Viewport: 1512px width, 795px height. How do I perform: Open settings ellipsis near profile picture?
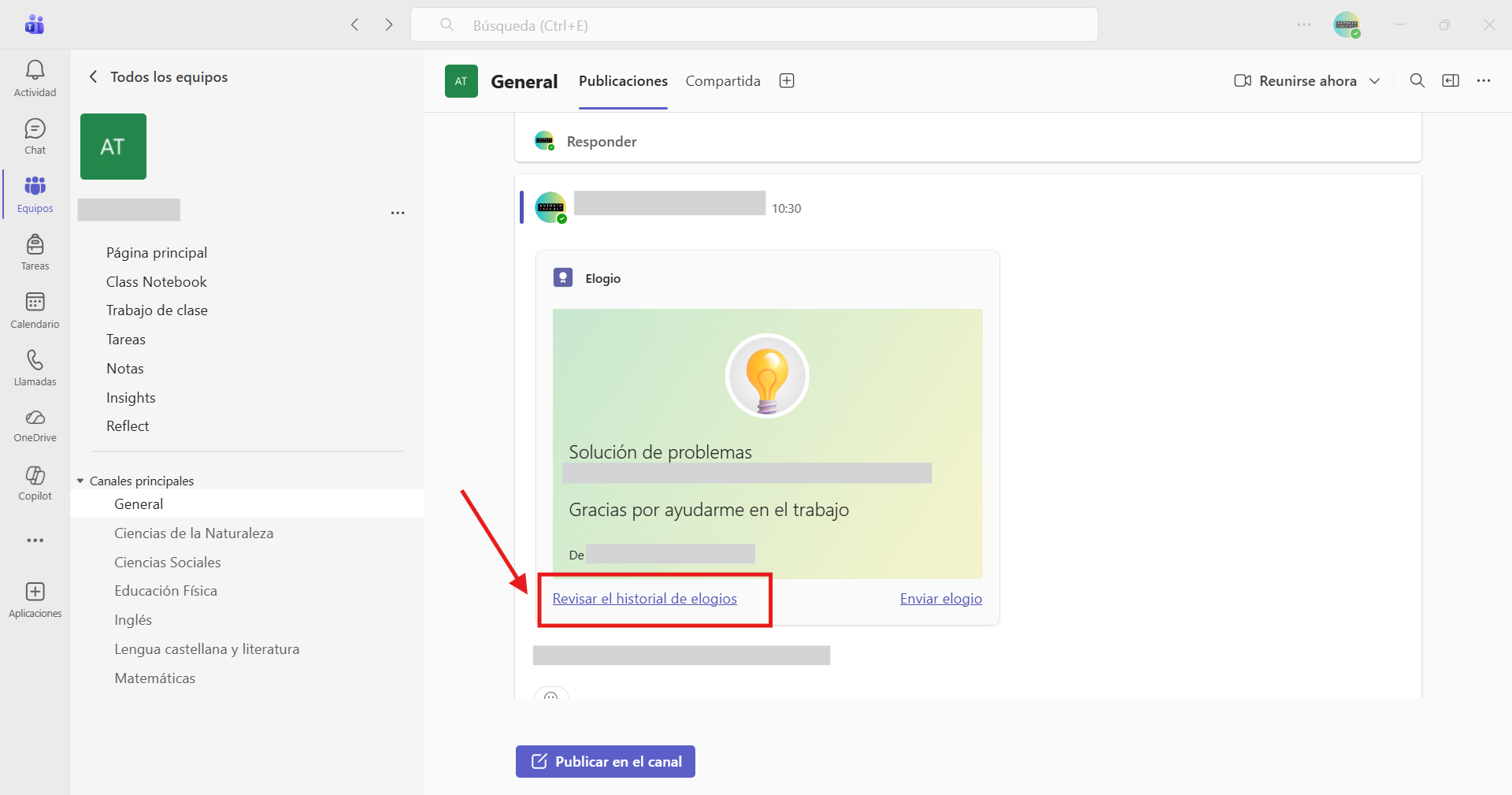click(1304, 24)
